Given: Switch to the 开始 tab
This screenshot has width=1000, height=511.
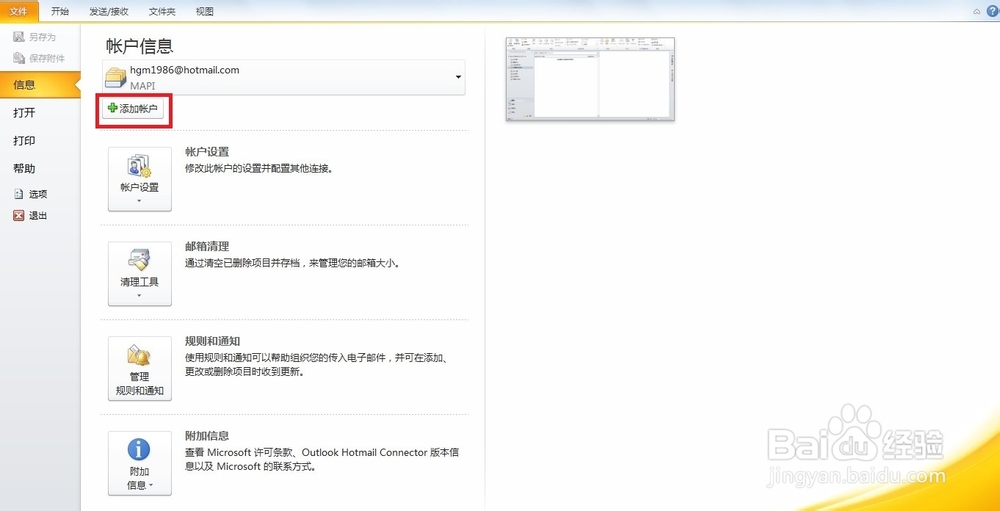Looking at the screenshot, I should (60, 11).
